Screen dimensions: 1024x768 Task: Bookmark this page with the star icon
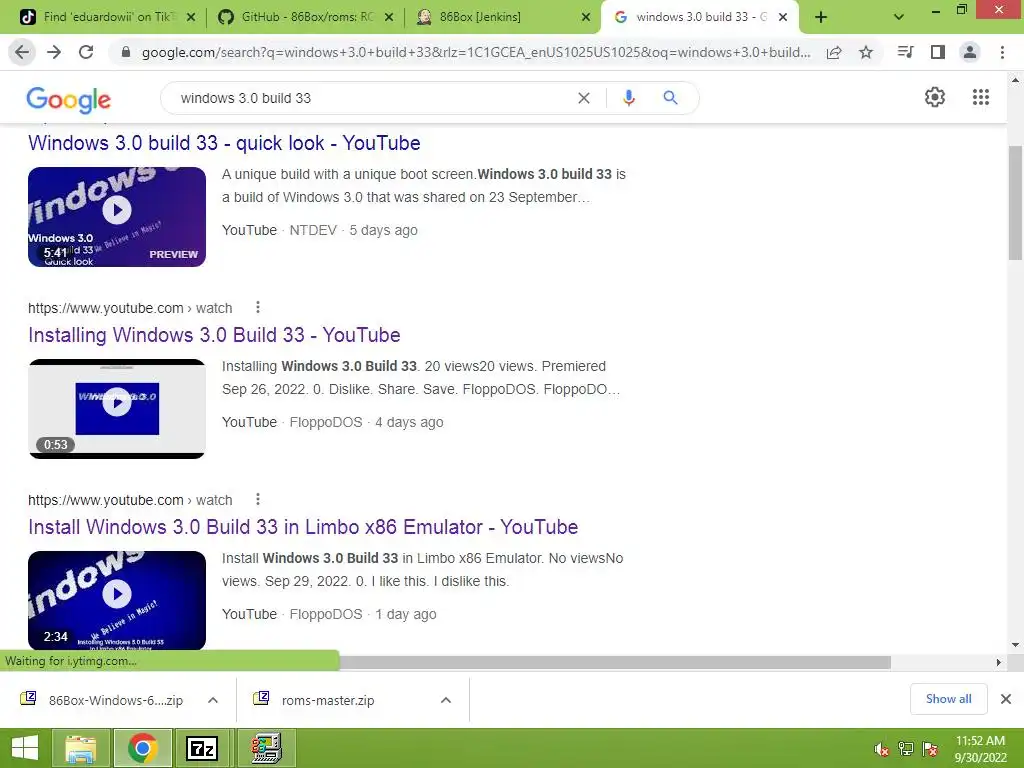point(866,52)
